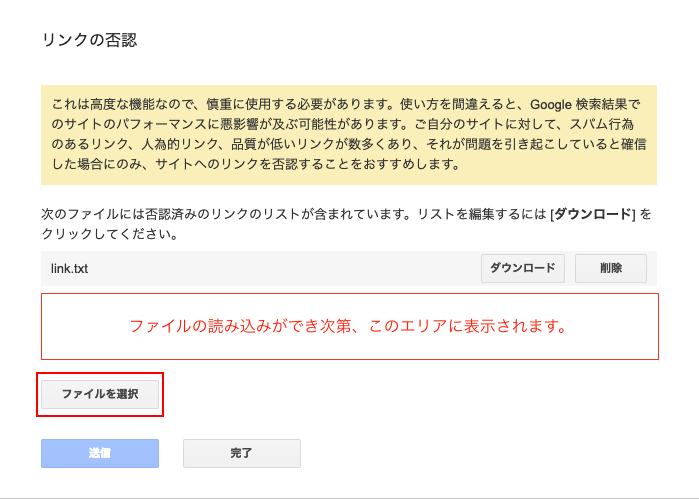Click the スパム行為 phrase in the warning
The image size is (699, 499).
pos(602,124)
